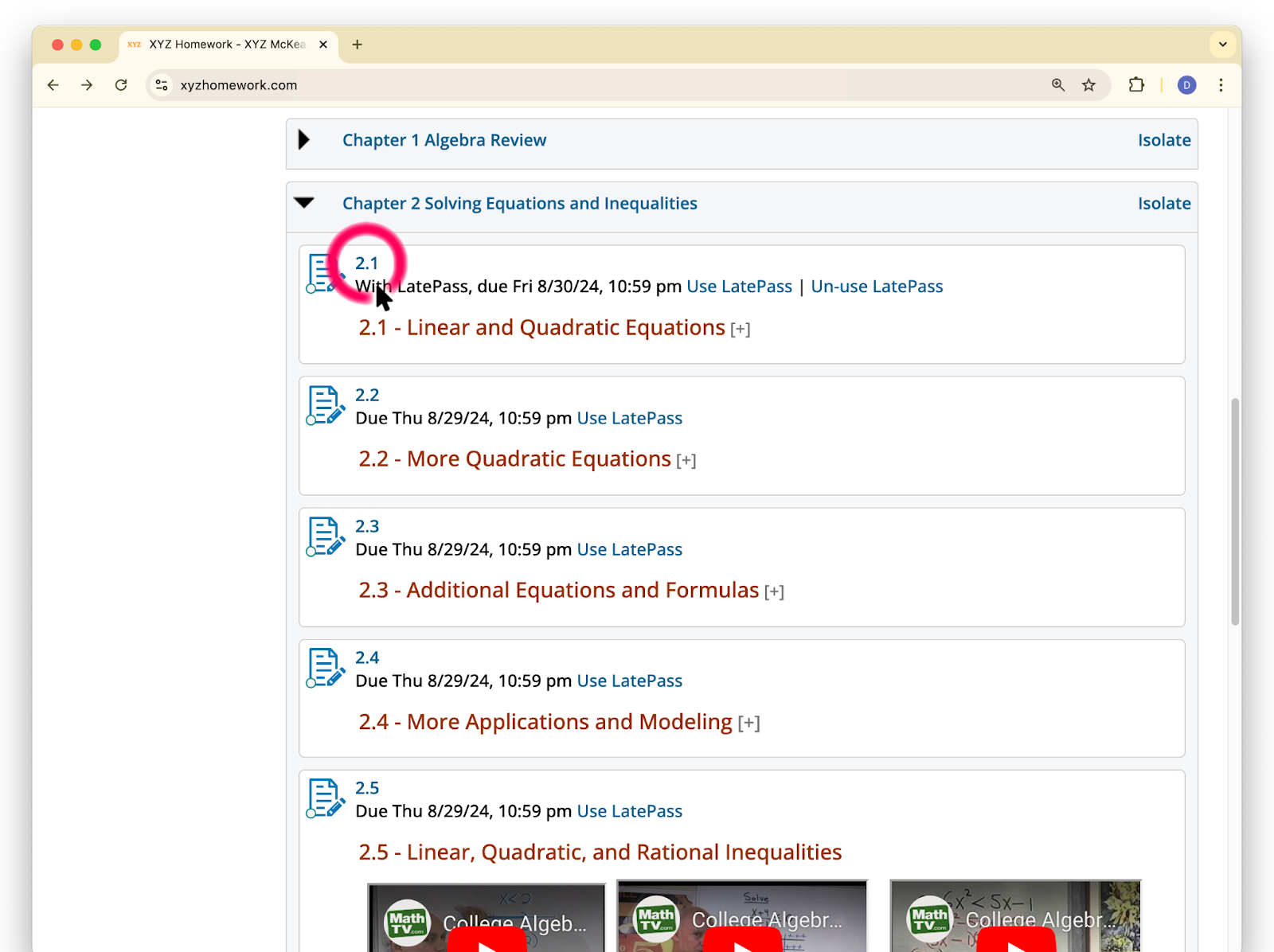Open the tab search dropdown
The image size is (1274, 952).
(1223, 45)
